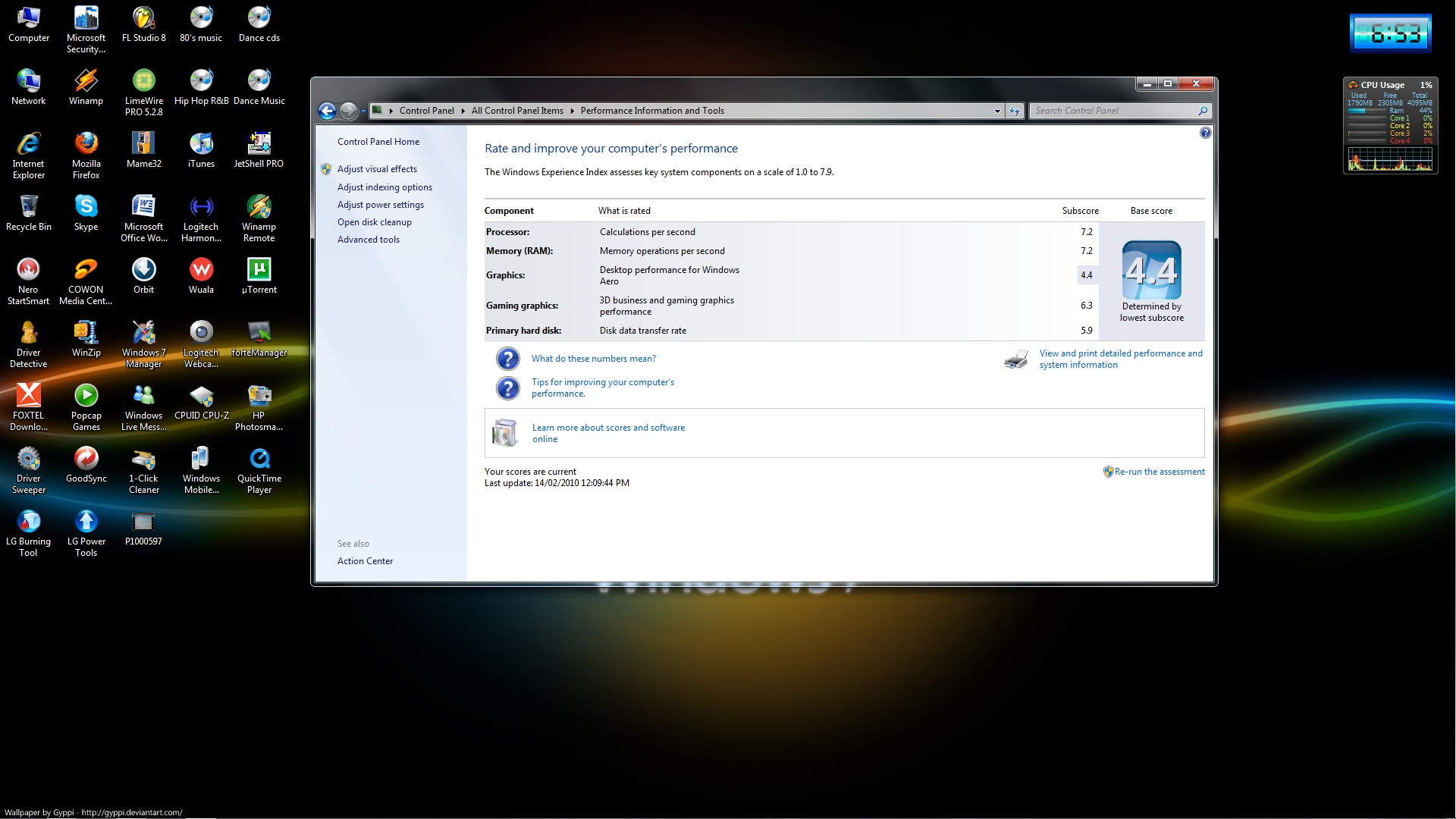Click the address bar refresh button
Screen dimensions: 1456x819
1015,111
